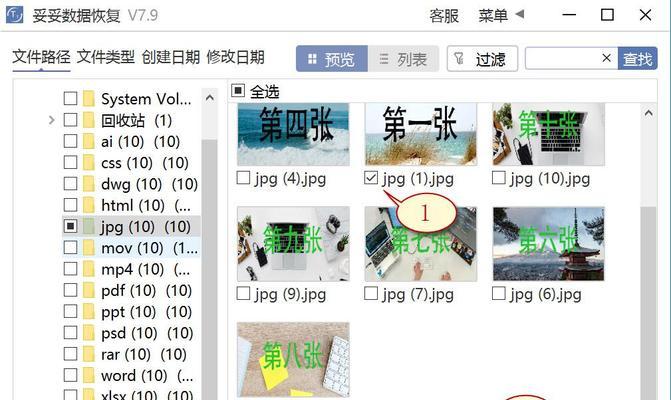The width and height of the screenshot is (671, 400).
Task: Select the jpg (9).jpg file name
Action: coord(290,294)
